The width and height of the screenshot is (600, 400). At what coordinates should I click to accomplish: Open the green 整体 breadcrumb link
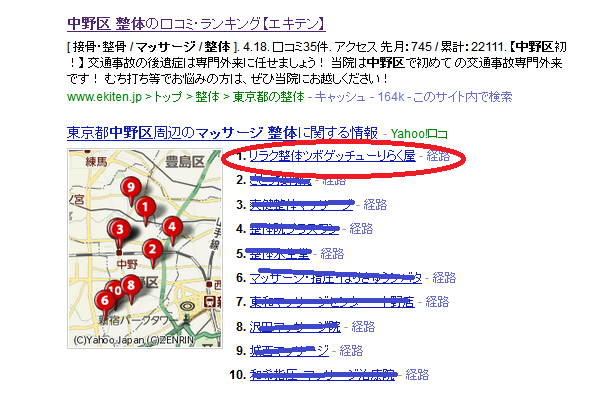207,96
